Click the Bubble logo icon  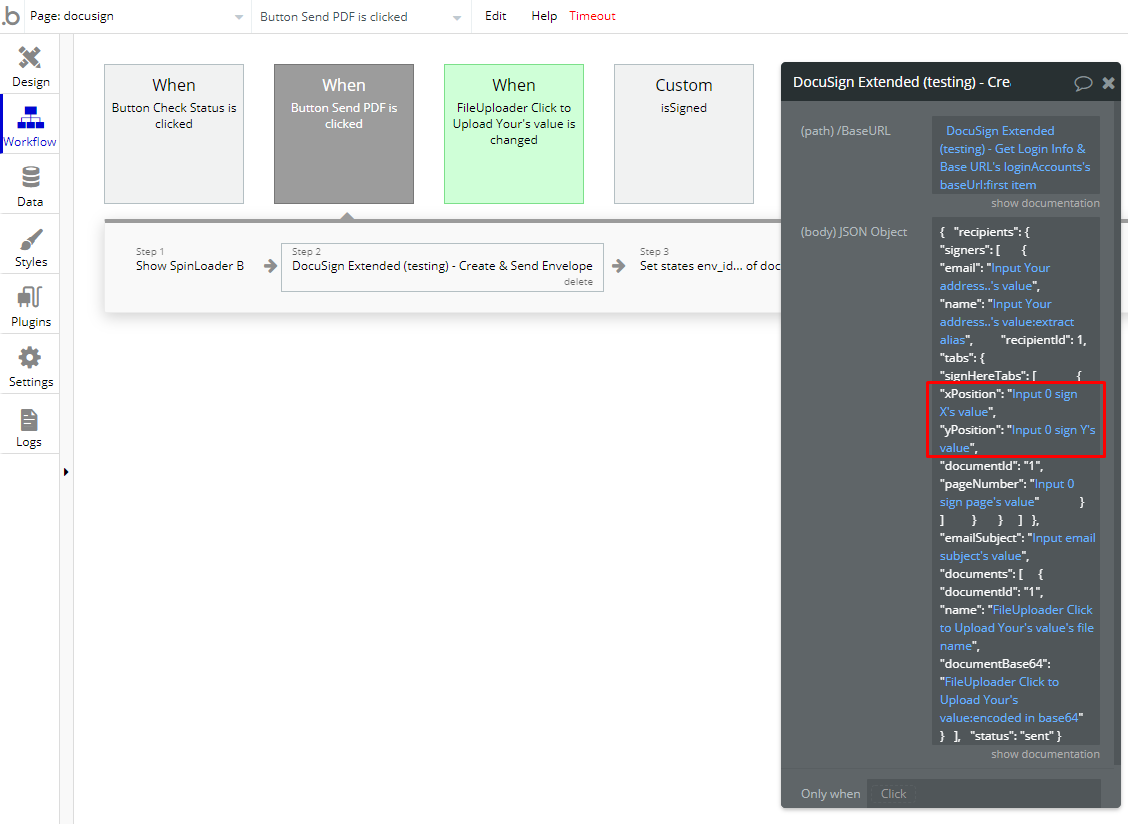click(11, 16)
